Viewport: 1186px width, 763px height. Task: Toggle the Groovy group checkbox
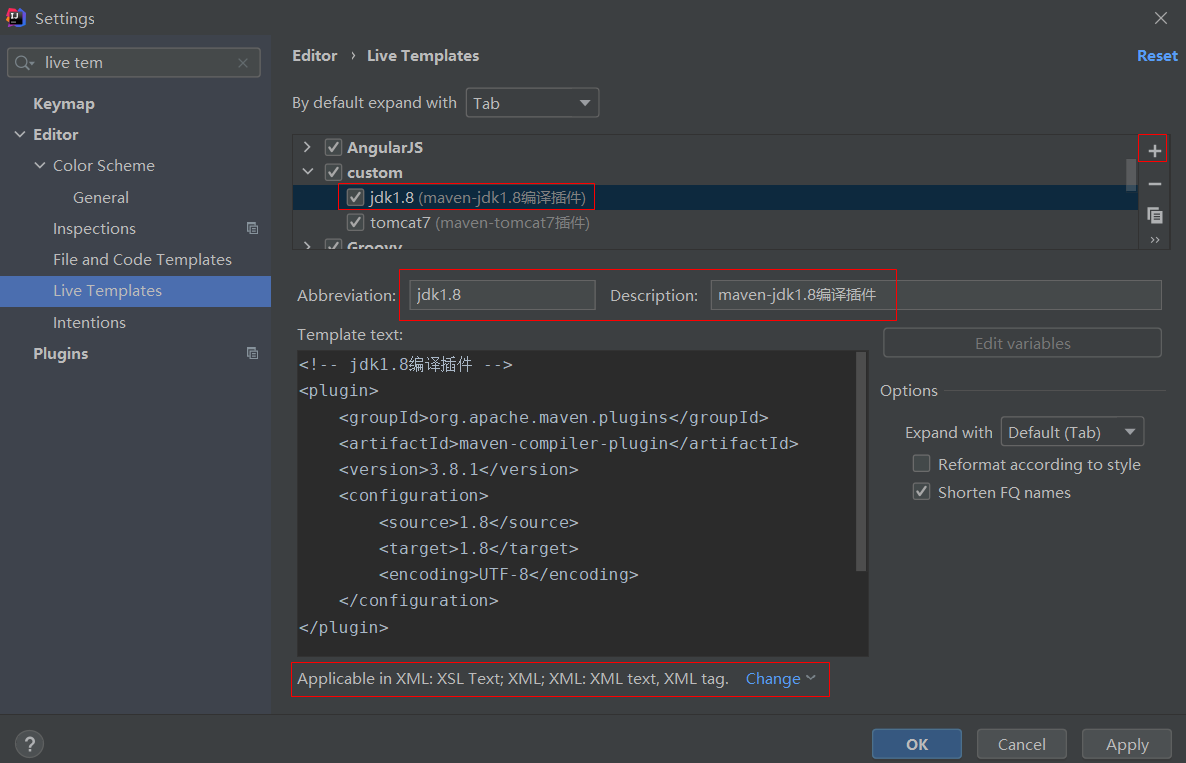pyautogui.click(x=333, y=245)
